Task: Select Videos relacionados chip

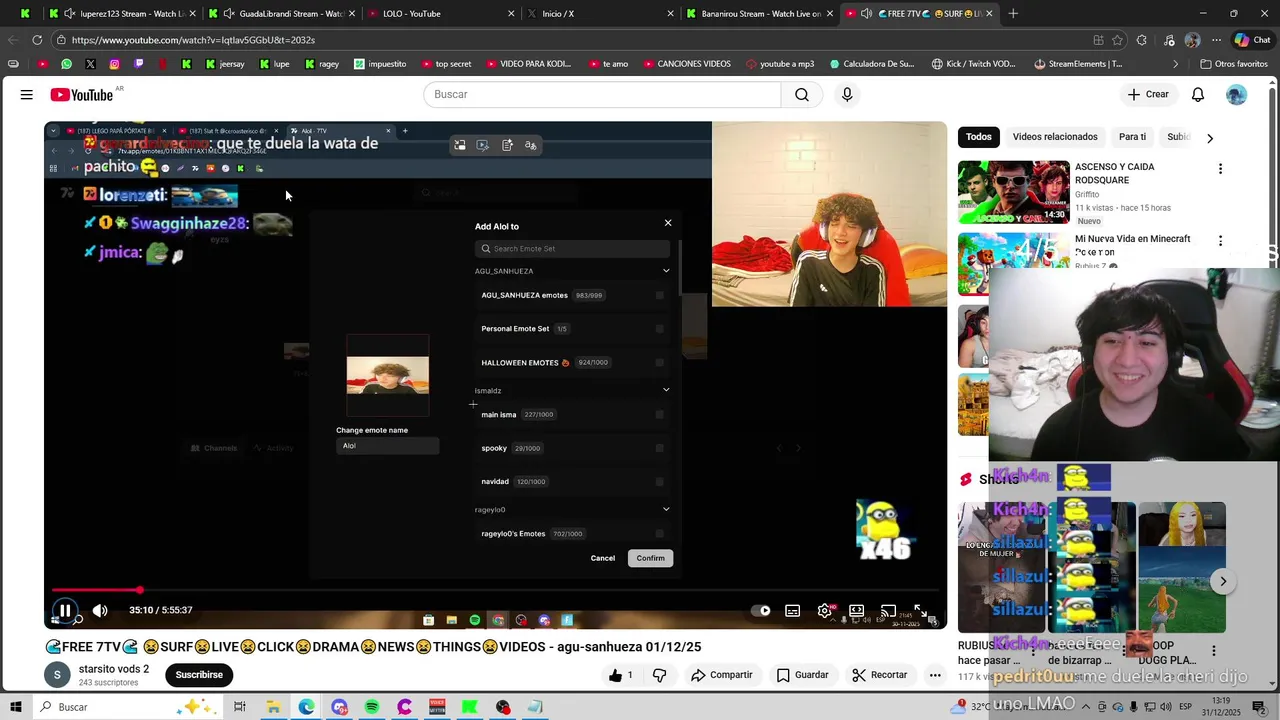Action: pos(1055,137)
